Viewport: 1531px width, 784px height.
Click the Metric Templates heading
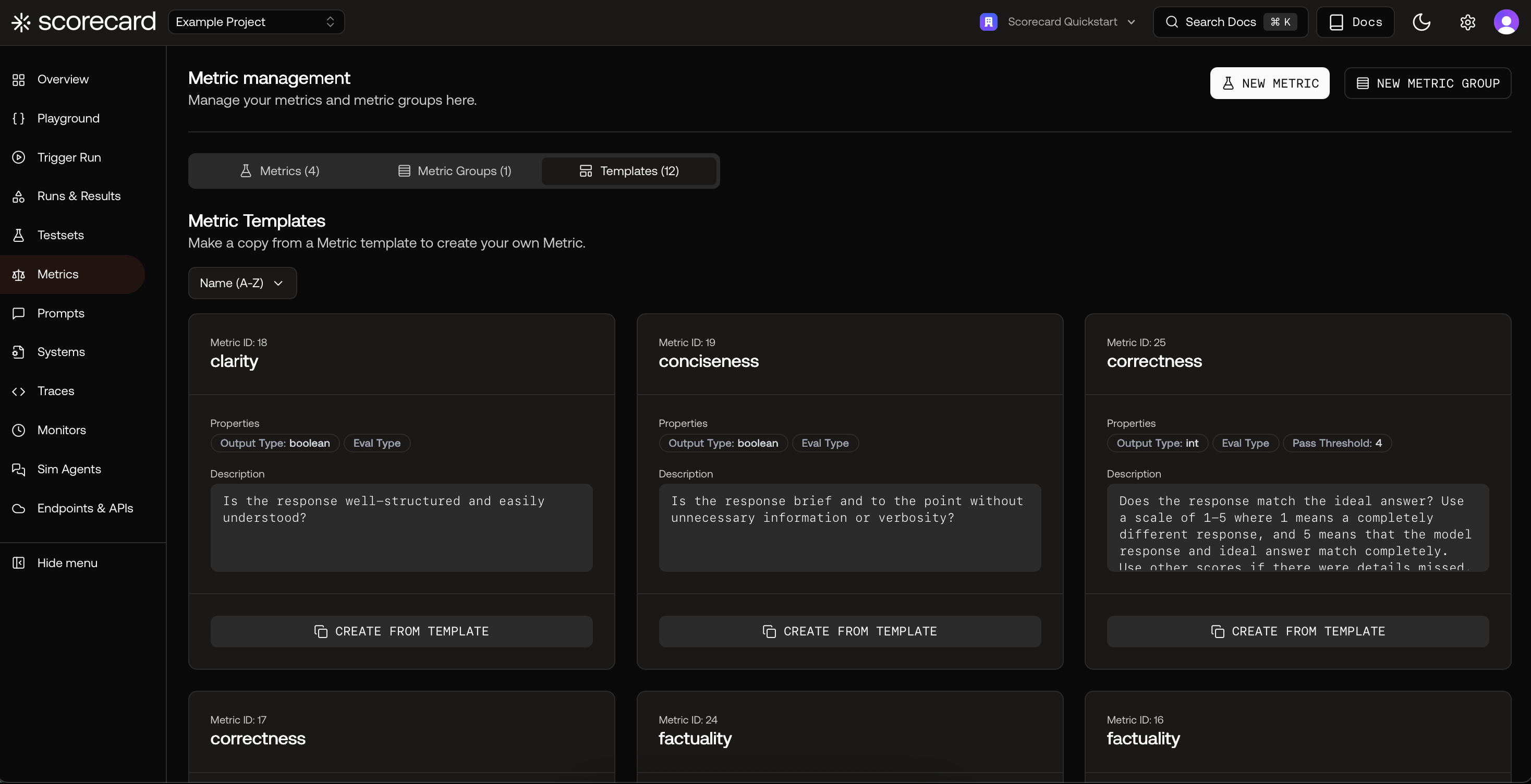pos(257,221)
